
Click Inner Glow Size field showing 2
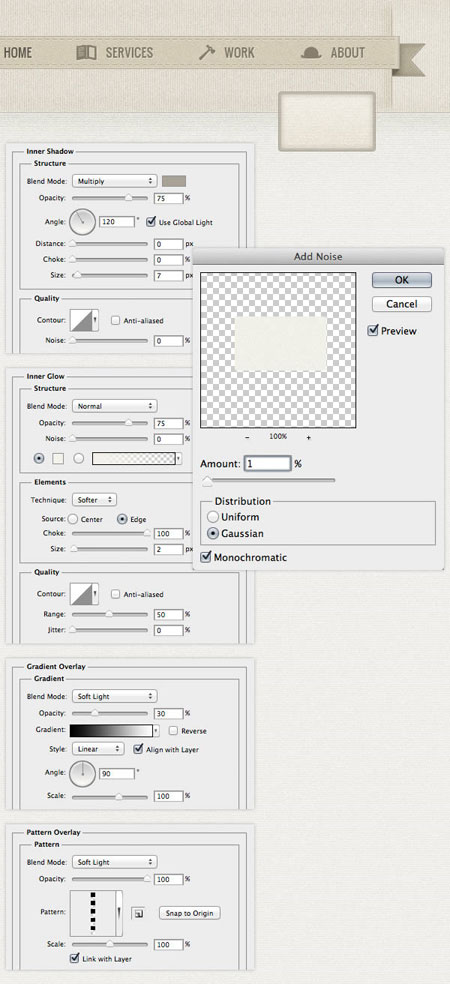pyautogui.click(x=168, y=549)
